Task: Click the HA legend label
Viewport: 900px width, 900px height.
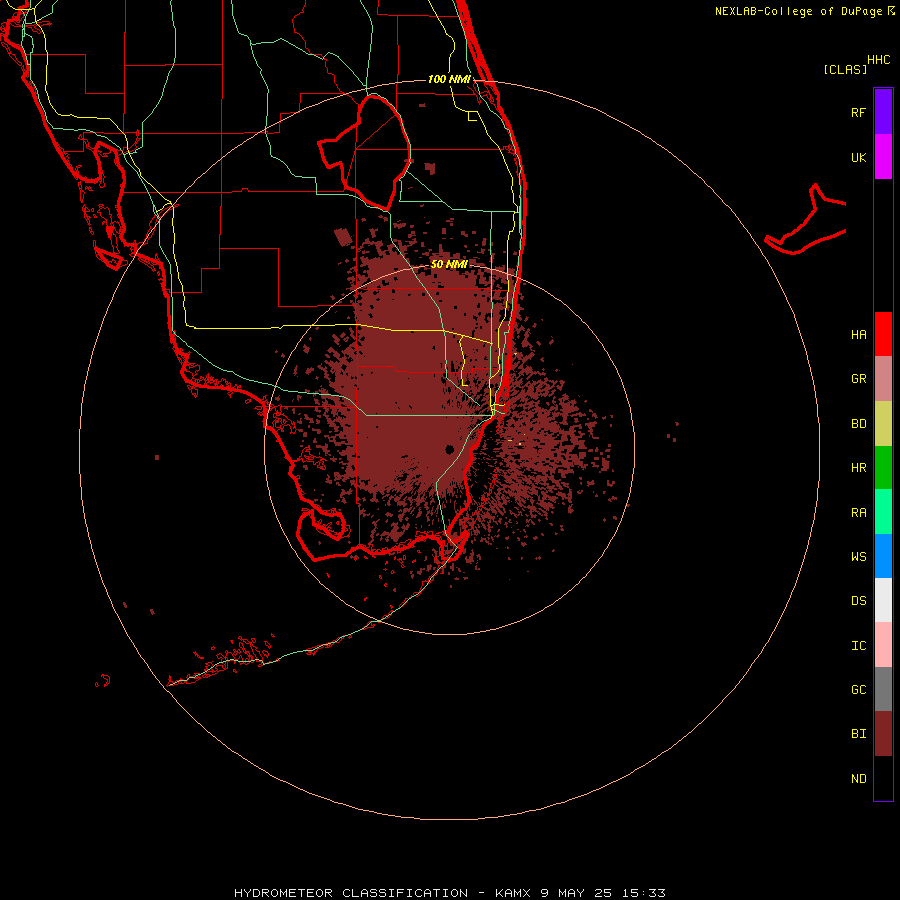Action: click(858, 334)
